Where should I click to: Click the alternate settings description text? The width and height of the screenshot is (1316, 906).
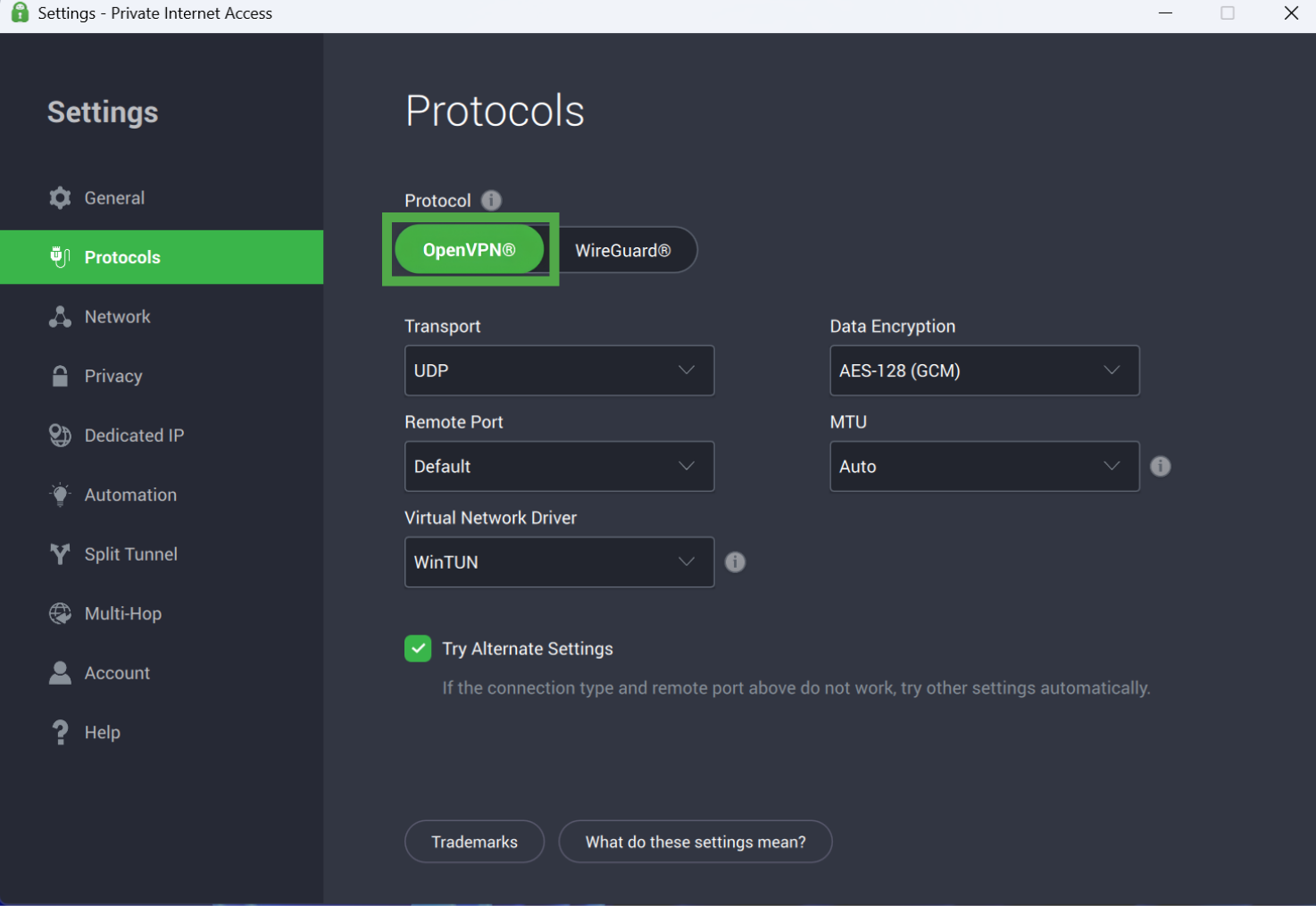click(796, 688)
